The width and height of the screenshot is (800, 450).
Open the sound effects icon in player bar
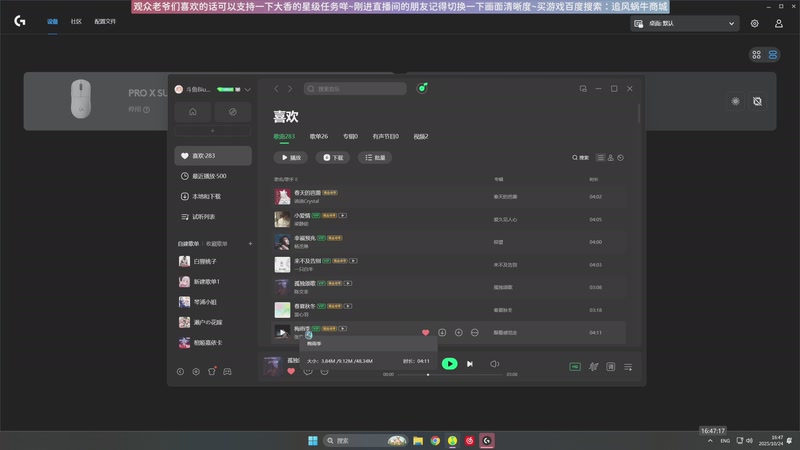point(593,367)
